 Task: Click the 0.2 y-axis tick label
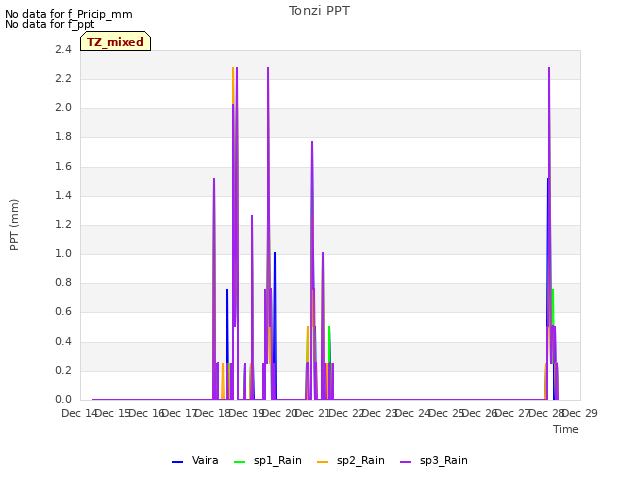tap(63, 371)
